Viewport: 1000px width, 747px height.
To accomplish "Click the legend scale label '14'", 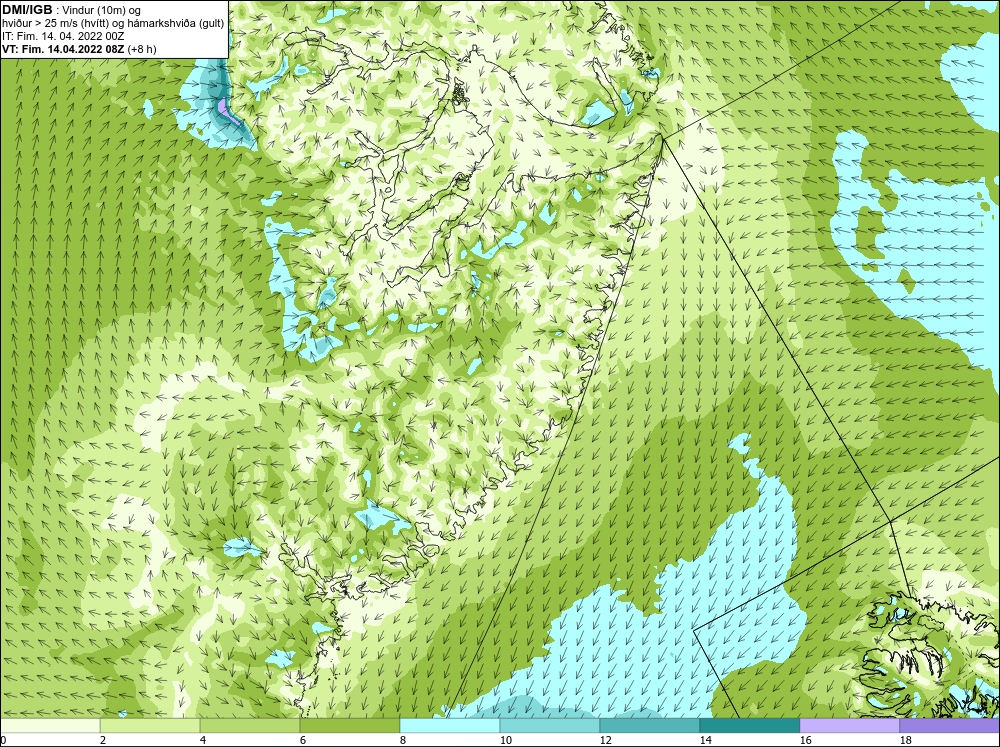I will pos(705,740).
